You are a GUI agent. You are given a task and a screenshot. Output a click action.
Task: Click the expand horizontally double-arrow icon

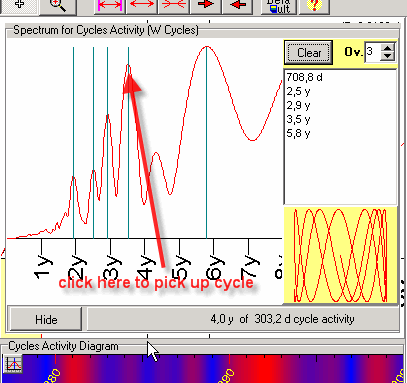142,6
